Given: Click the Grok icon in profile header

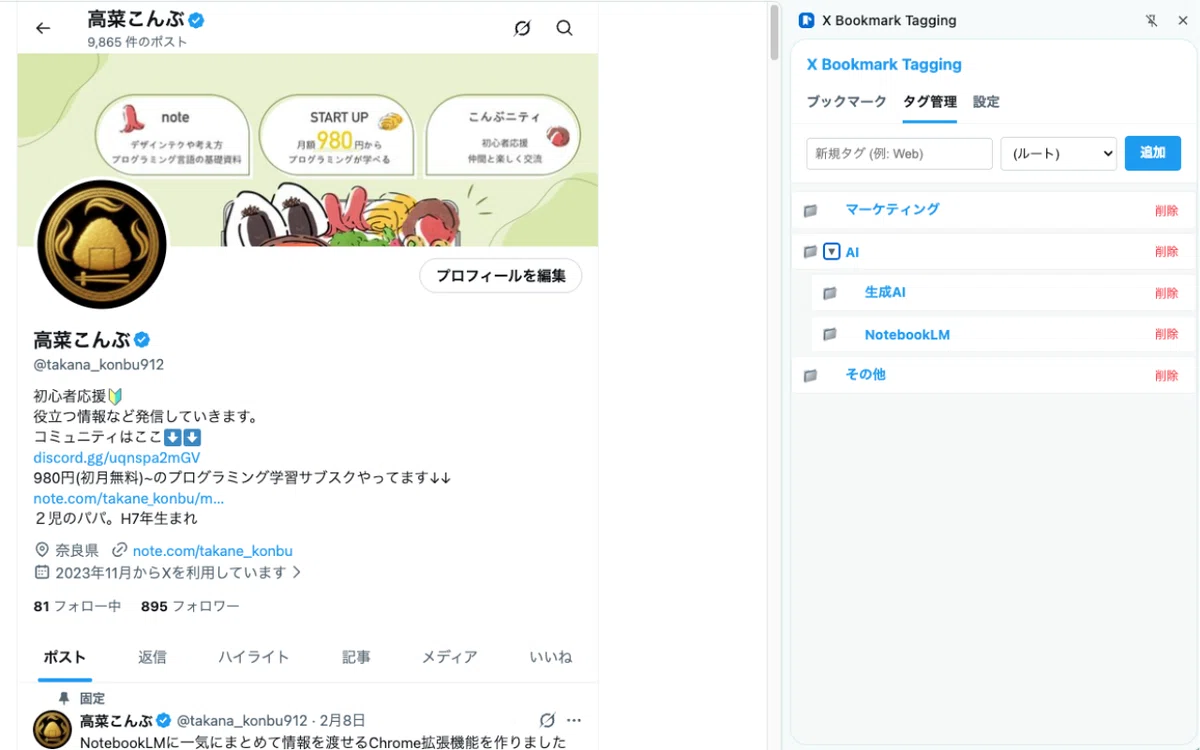Looking at the screenshot, I should tap(522, 28).
